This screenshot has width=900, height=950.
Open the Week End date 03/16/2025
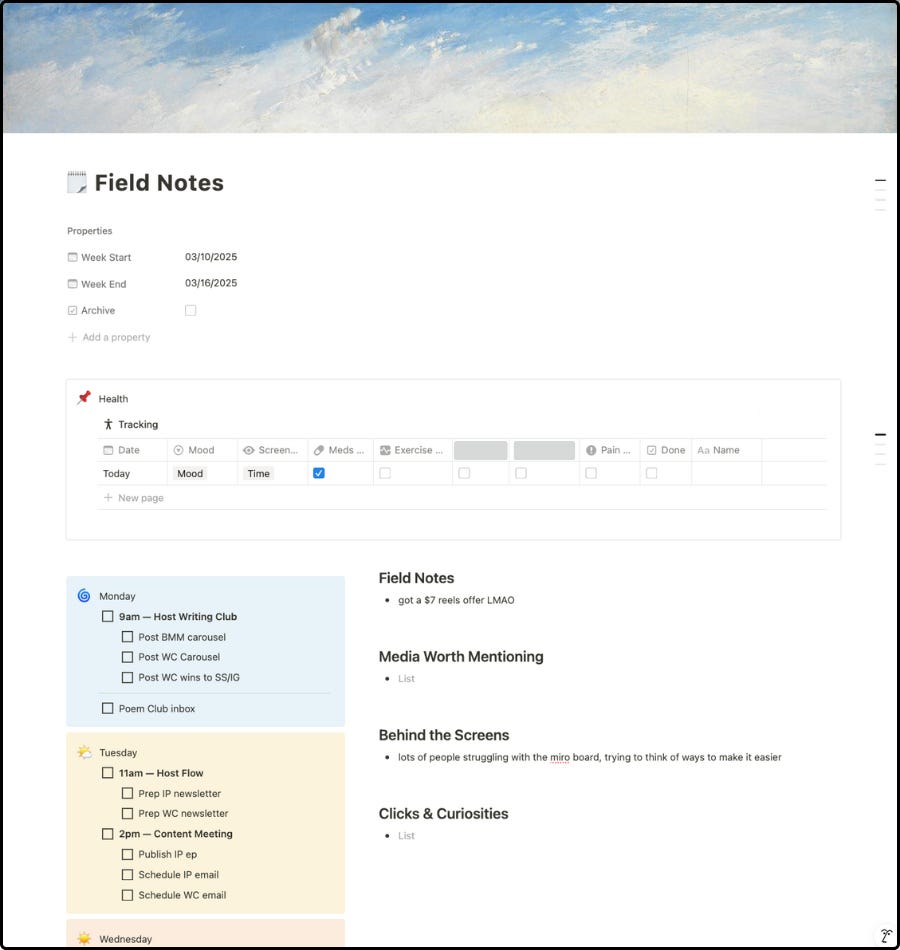pyautogui.click(x=211, y=283)
